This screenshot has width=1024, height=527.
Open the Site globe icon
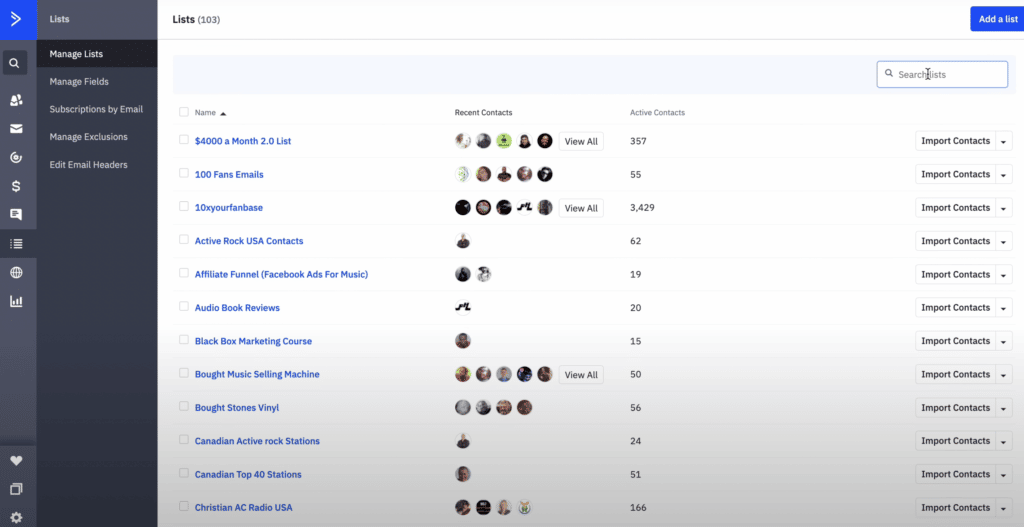tap(16, 272)
